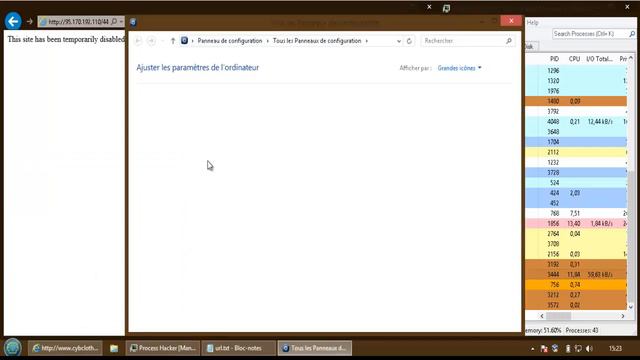
Task: Switch to the cybcloth Internet Explorer taskbar item
Action: pyautogui.click(x=65, y=348)
